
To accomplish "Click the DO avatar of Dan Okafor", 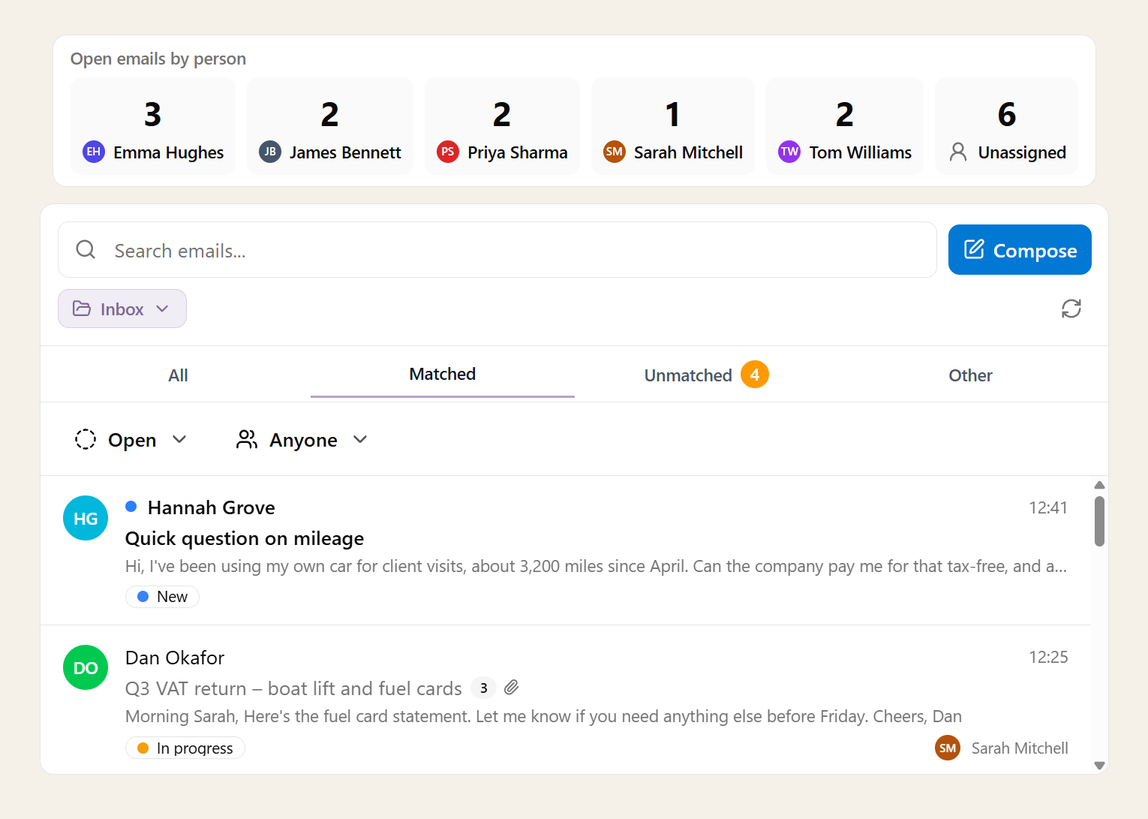I will (x=86, y=667).
